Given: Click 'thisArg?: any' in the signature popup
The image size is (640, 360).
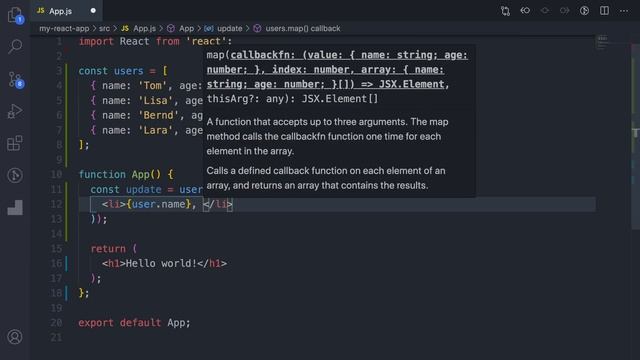Looking at the screenshot, I should tap(248, 99).
